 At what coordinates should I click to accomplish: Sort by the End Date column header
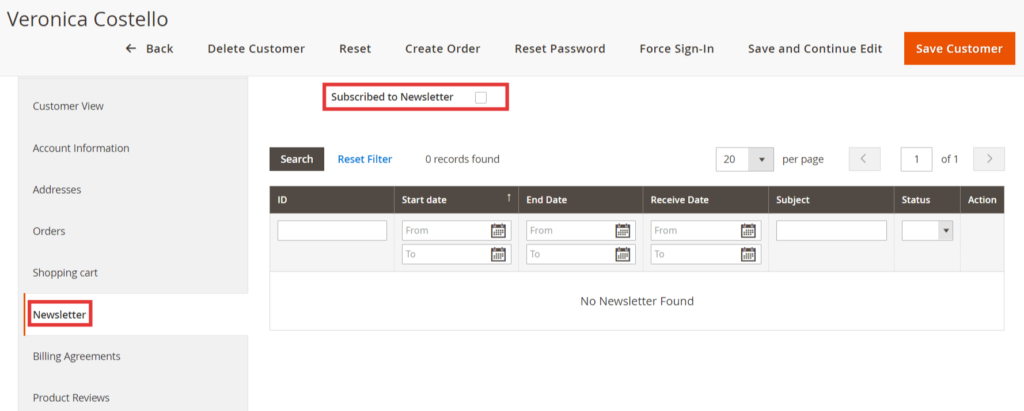pyautogui.click(x=581, y=200)
